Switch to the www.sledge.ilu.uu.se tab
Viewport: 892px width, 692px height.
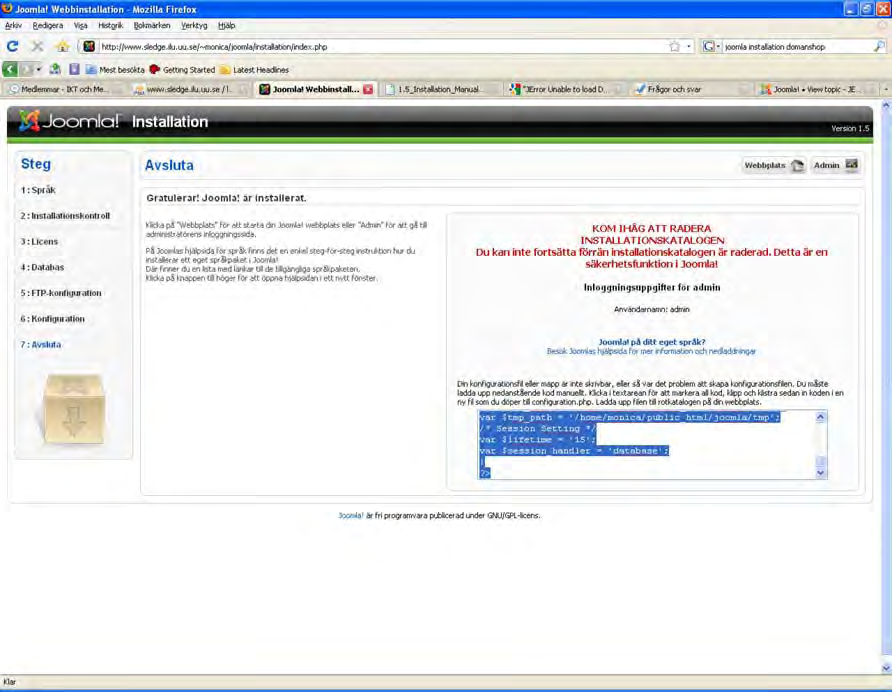(x=191, y=89)
